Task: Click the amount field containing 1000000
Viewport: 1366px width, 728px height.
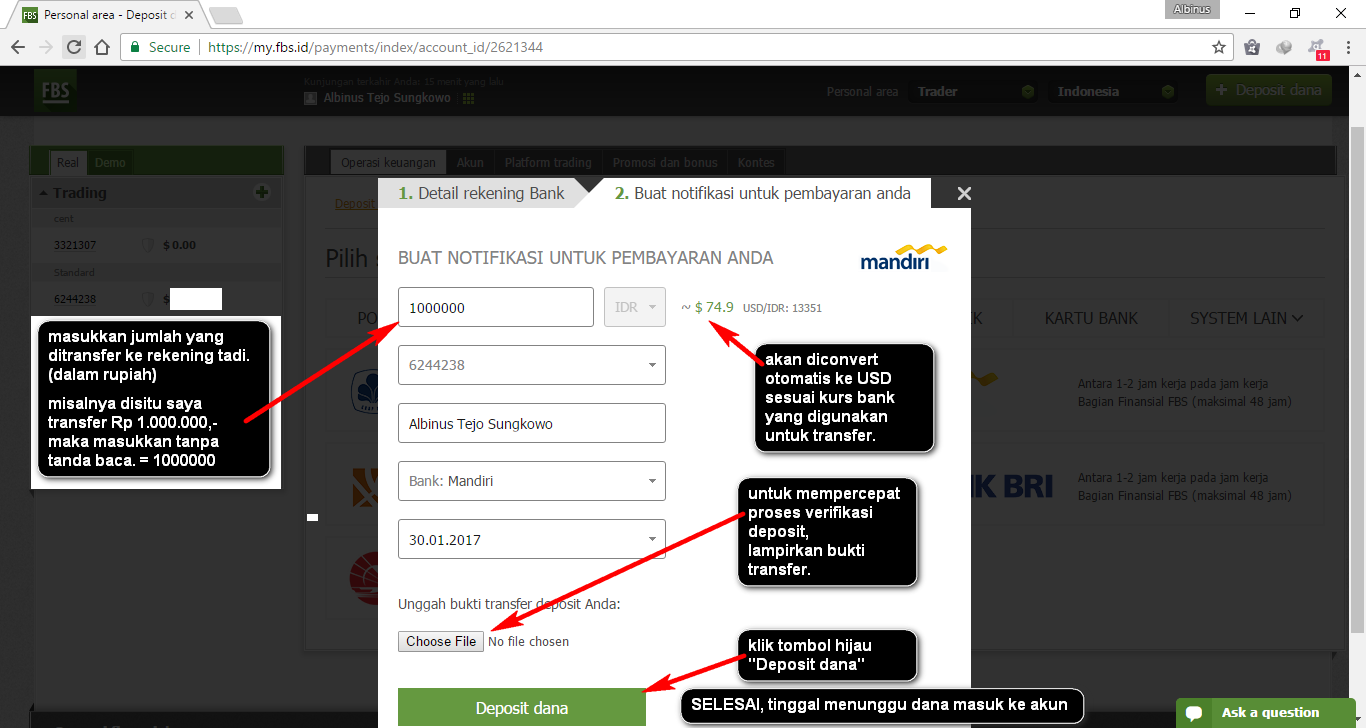Action: (x=496, y=307)
